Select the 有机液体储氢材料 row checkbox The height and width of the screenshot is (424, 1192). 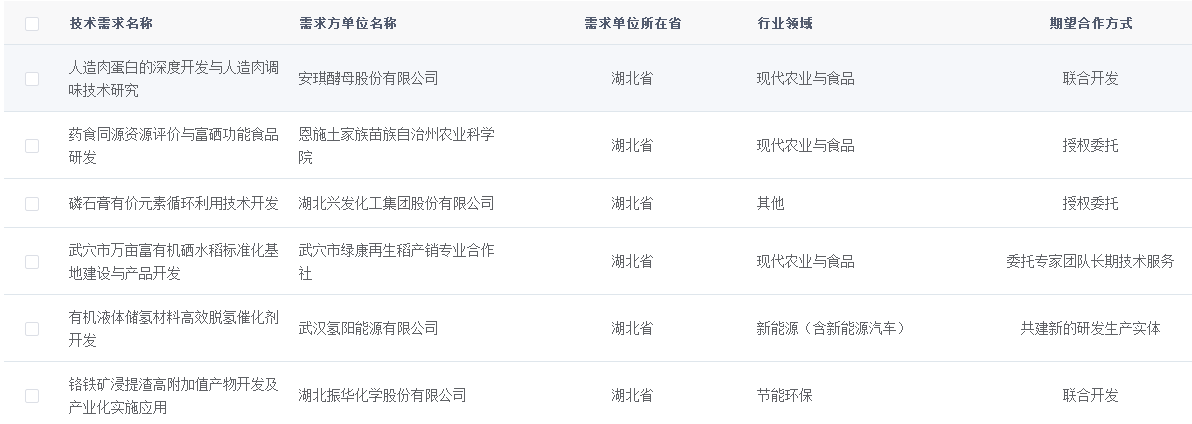32,328
